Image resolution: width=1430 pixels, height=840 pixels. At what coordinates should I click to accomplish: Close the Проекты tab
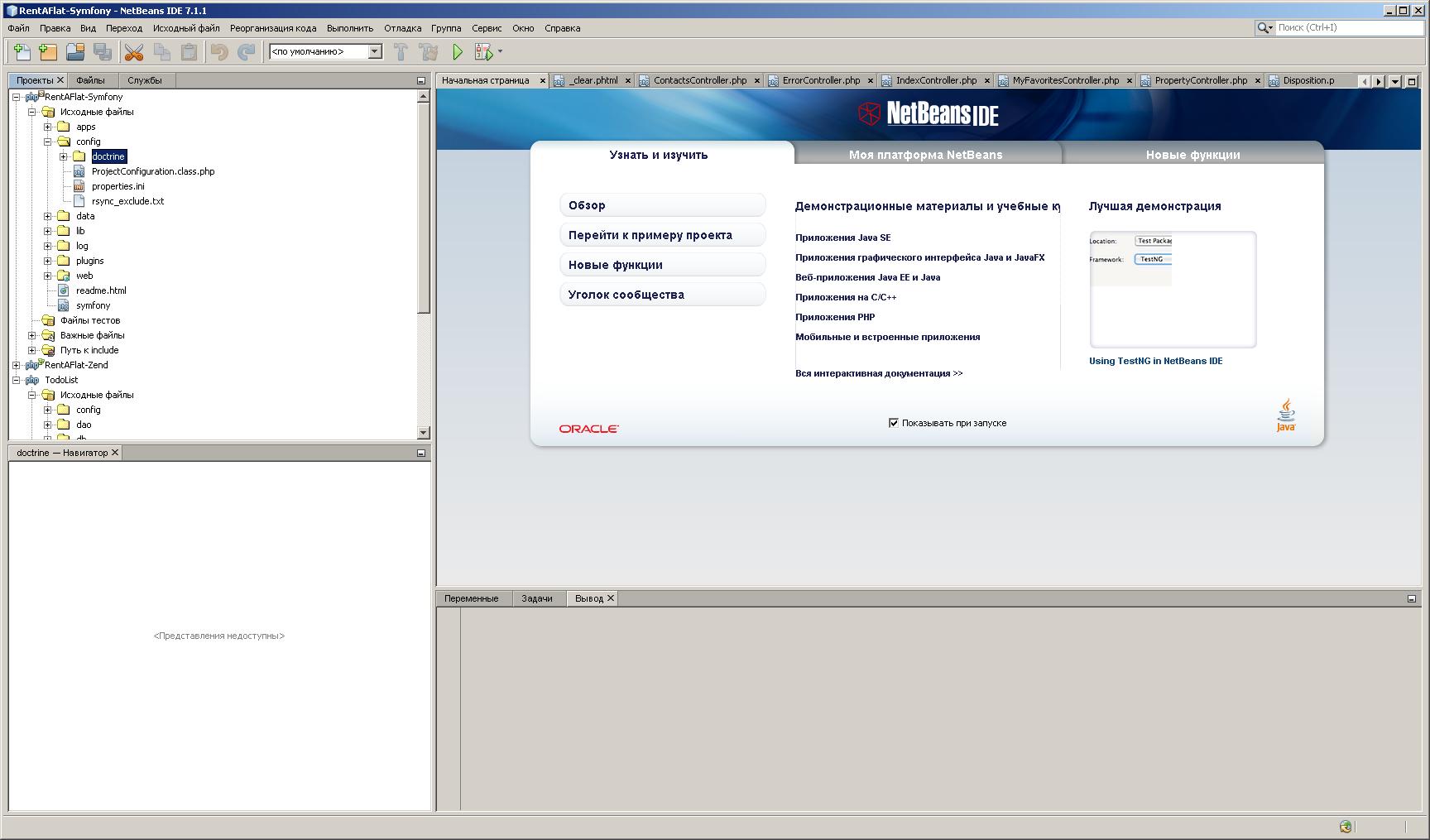pyautogui.click(x=60, y=80)
